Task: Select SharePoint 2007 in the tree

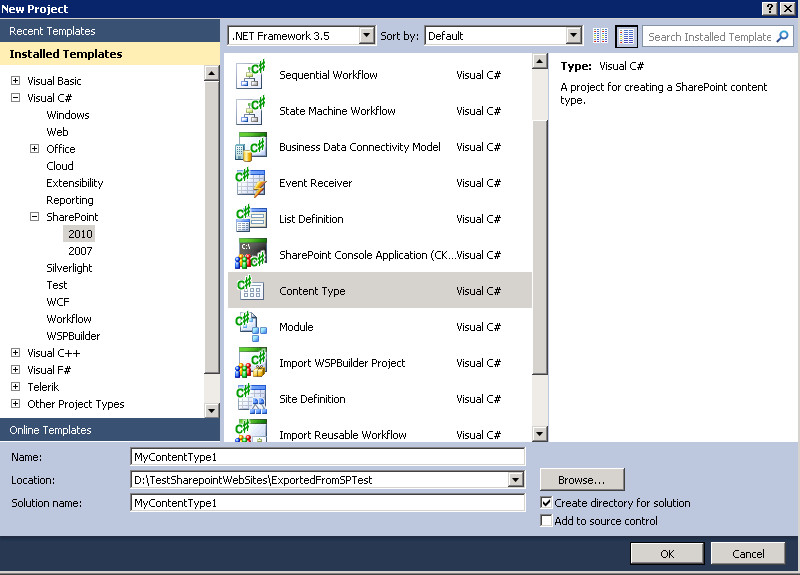Action: (80, 251)
